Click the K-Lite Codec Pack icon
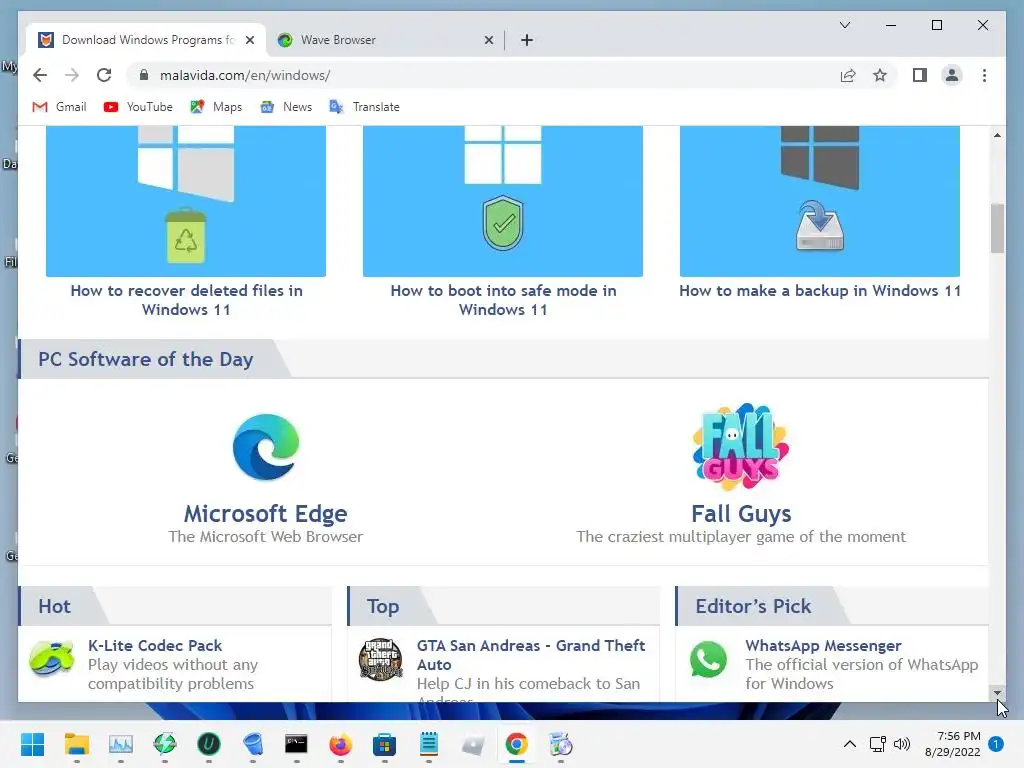This screenshot has height=768, width=1024. coord(52,658)
